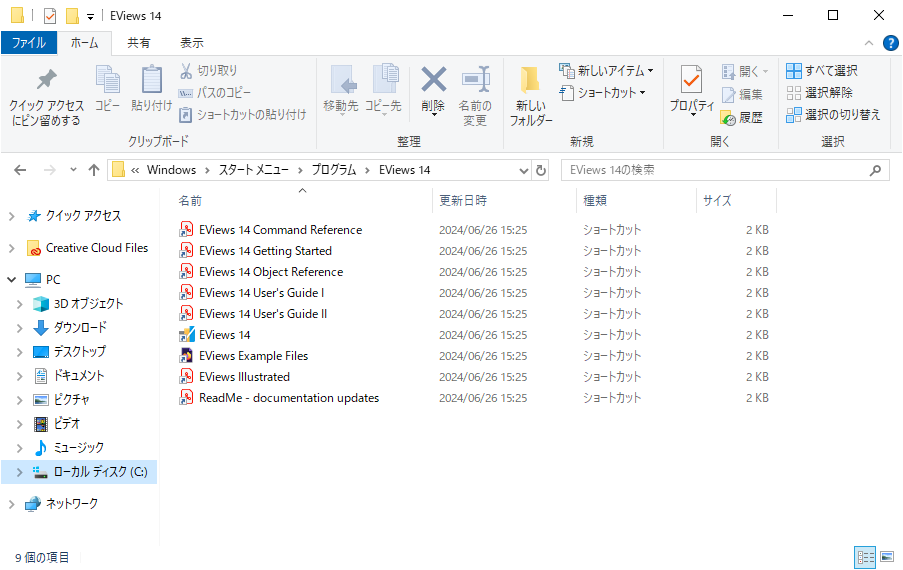The image size is (903, 570).
Task: Switch to large icons view
Action: tap(887, 557)
